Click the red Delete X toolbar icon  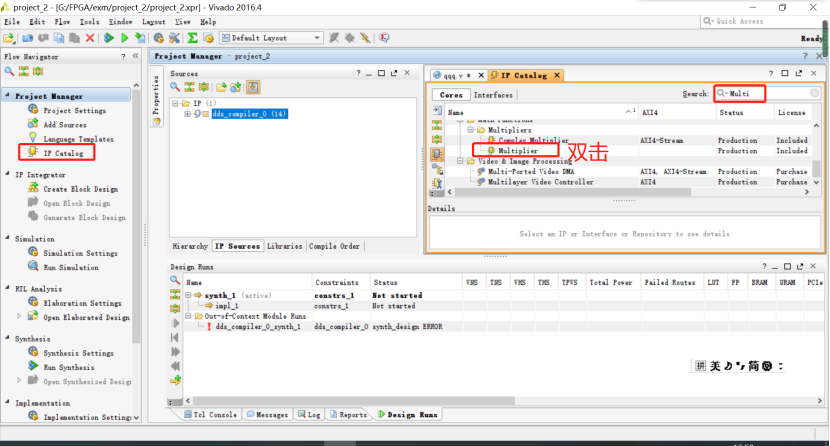(x=90, y=38)
